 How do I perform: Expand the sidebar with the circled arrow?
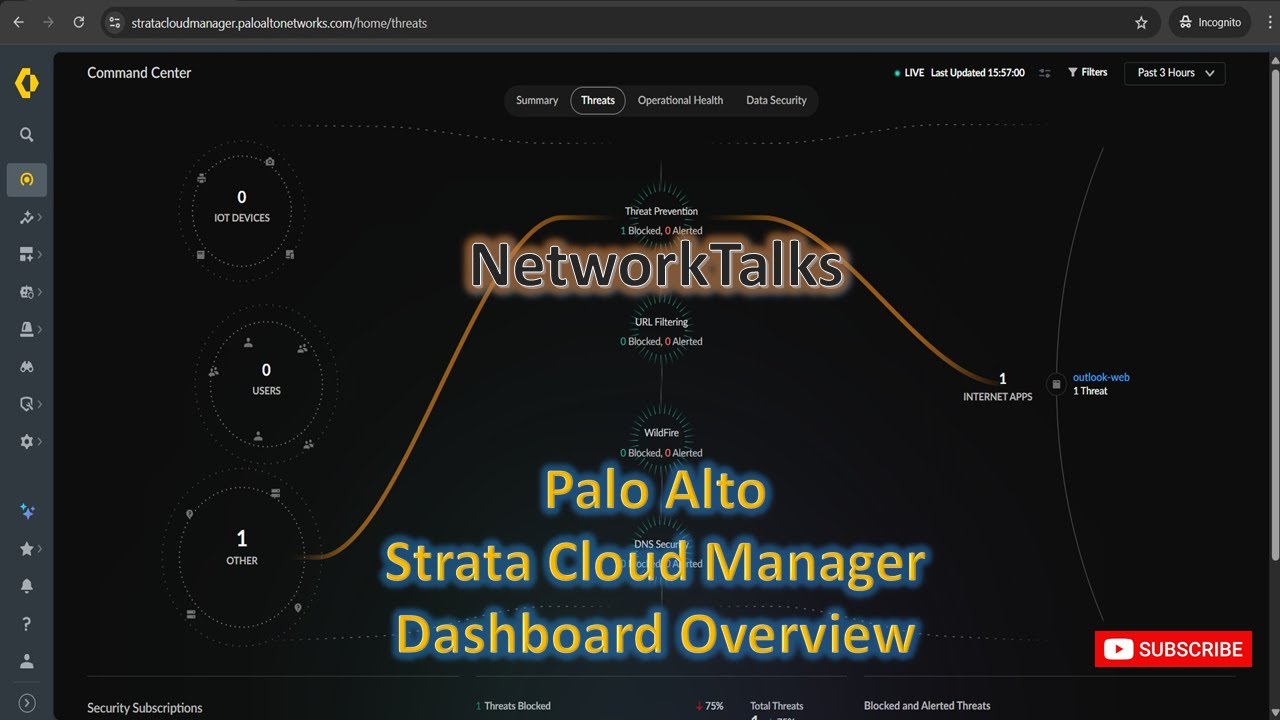point(27,703)
